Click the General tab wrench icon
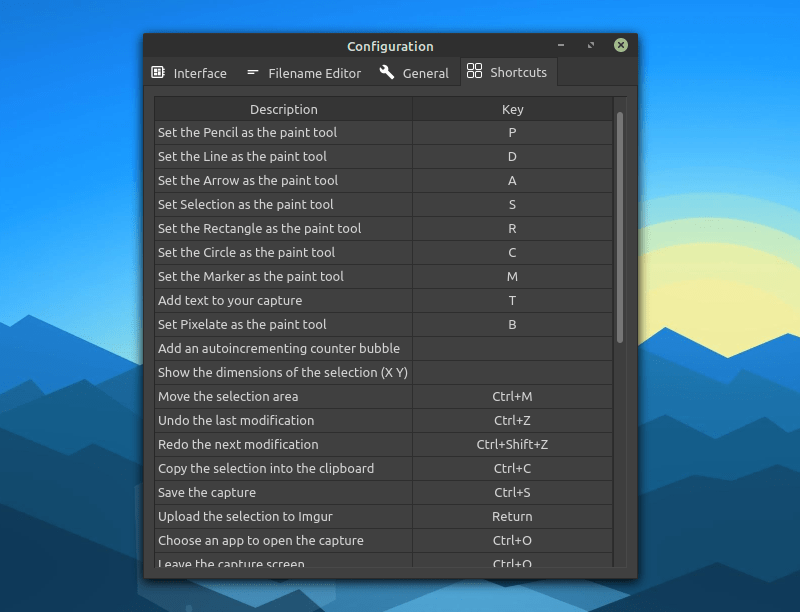This screenshot has height=612, width=800. (387, 73)
